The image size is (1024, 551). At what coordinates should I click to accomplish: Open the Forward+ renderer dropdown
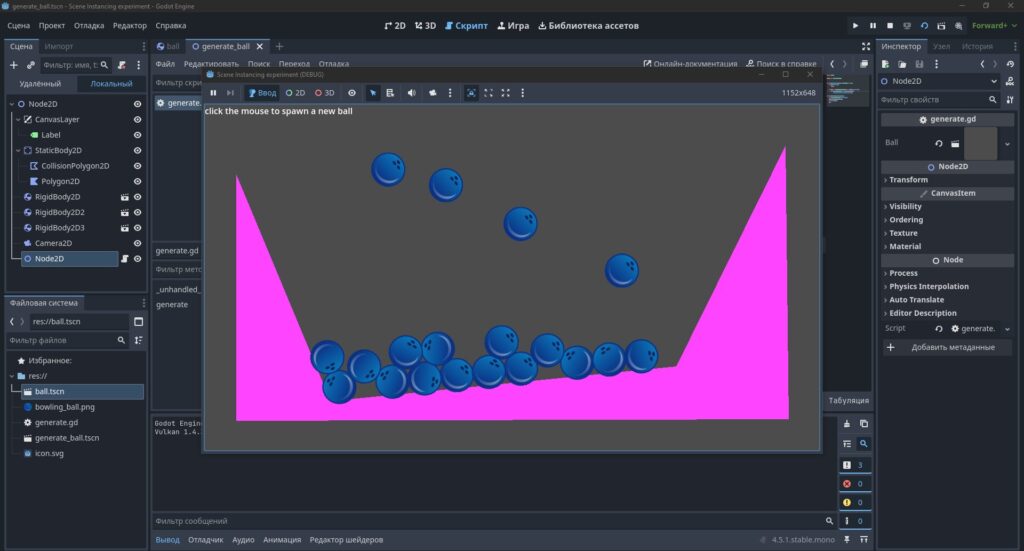tap(994, 25)
